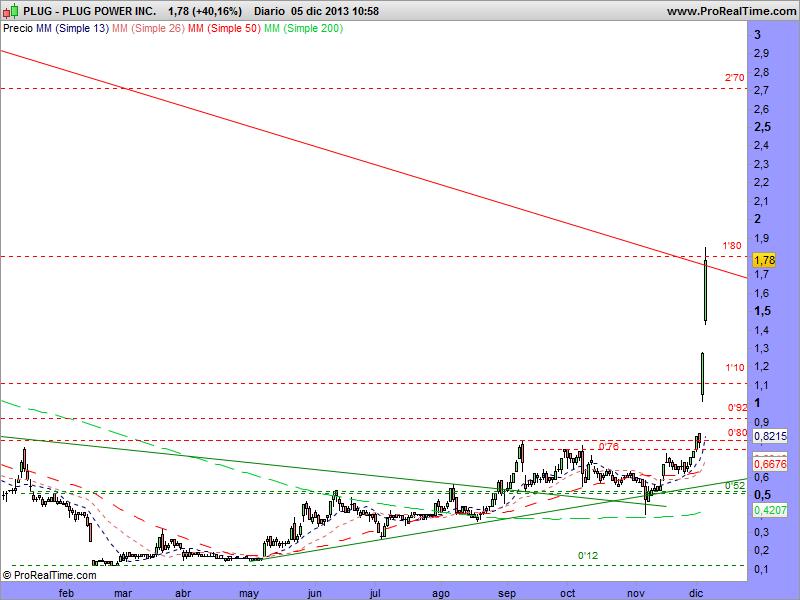This screenshot has width=800, height=600.
Task: Click the 0'80 level label
Action: pyautogui.click(x=737, y=433)
